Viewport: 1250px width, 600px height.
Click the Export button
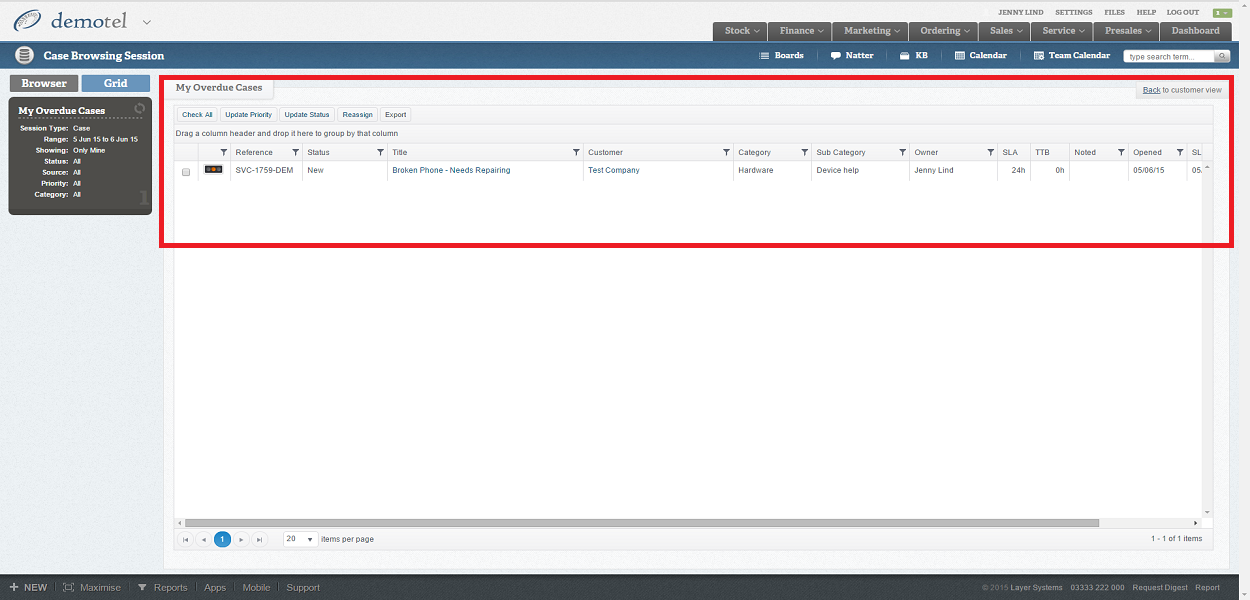(x=395, y=115)
